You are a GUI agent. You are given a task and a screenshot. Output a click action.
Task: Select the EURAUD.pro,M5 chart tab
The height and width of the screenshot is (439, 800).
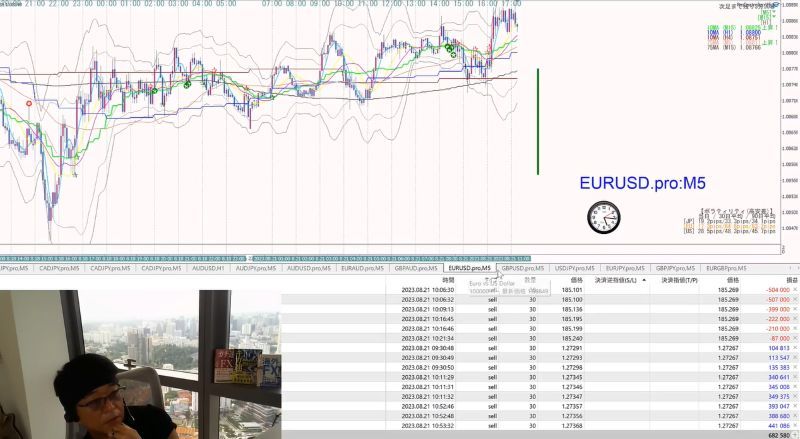click(x=362, y=268)
